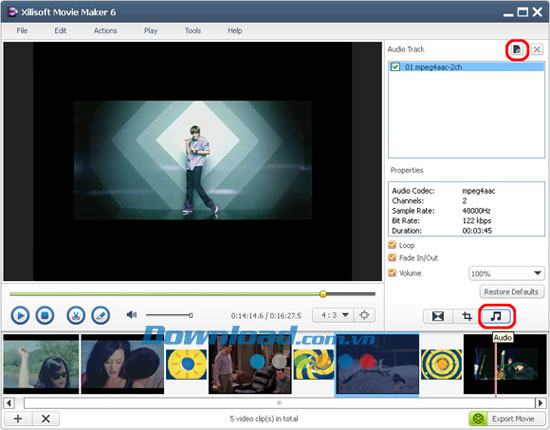Switch to the crop panel

[467, 316]
